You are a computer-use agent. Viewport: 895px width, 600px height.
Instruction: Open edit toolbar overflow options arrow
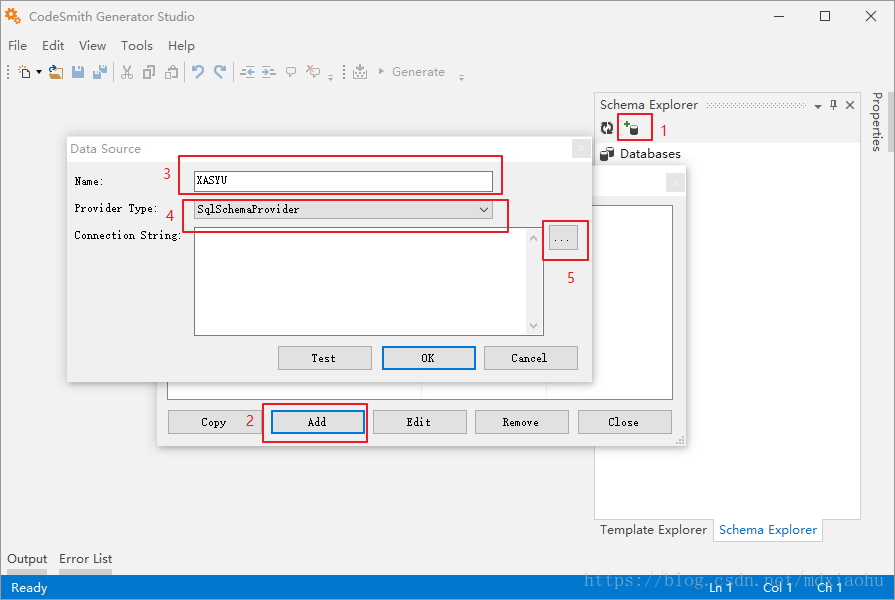click(330, 77)
